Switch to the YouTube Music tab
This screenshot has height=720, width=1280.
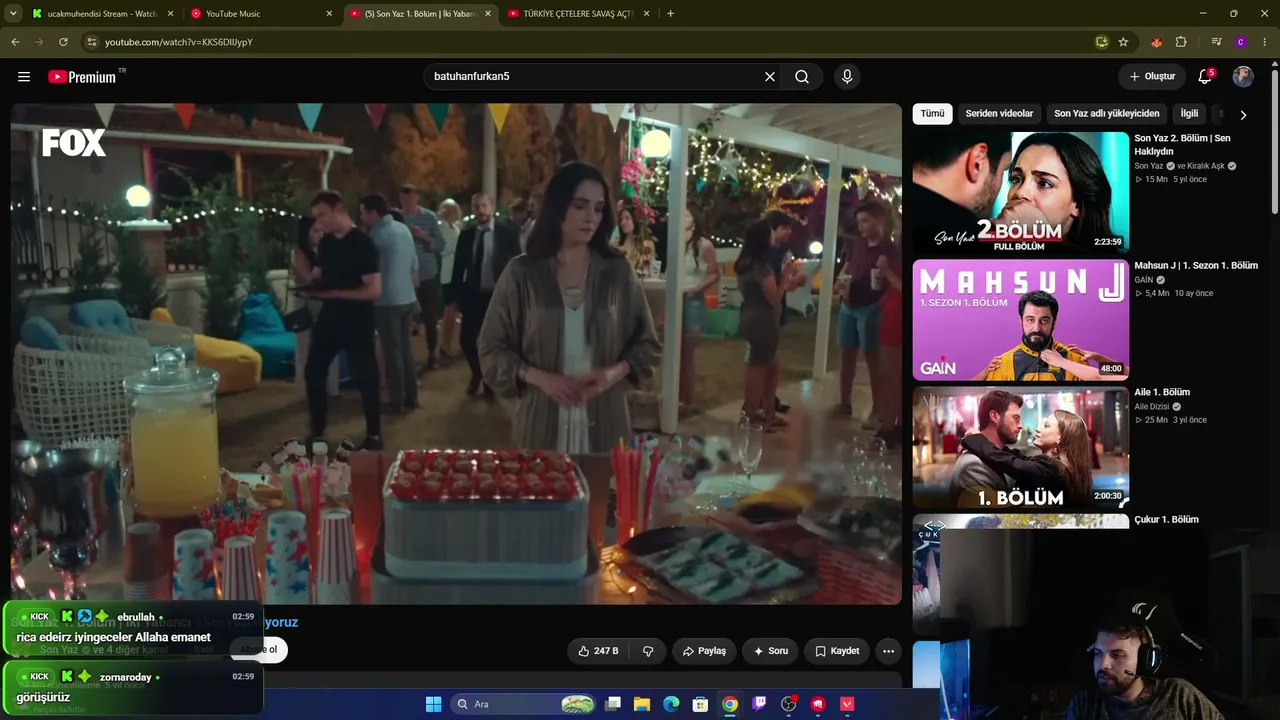260,14
